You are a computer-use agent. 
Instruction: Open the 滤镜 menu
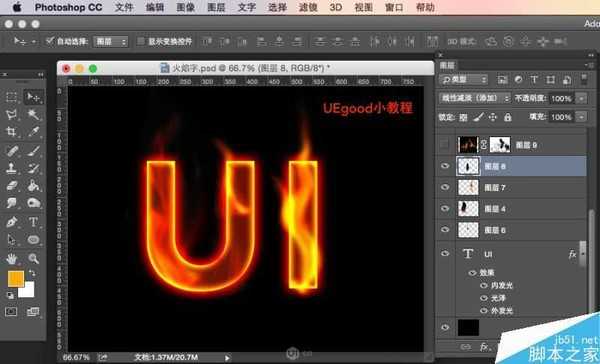click(308, 7)
